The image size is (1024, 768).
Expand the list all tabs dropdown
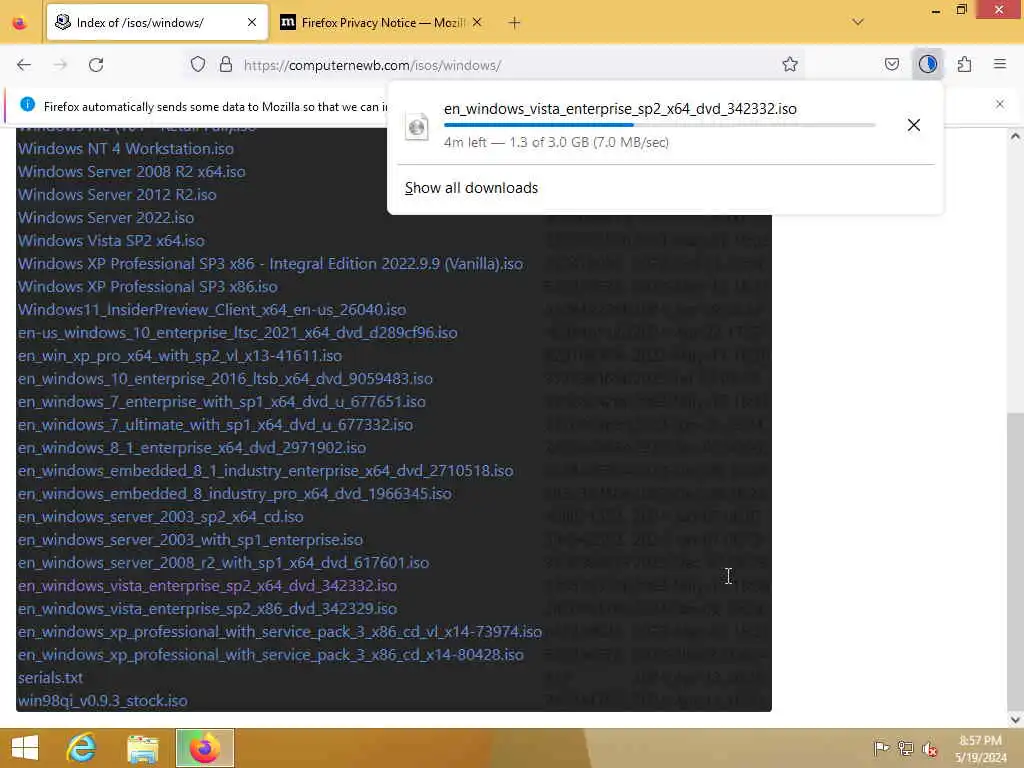pos(858,22)
